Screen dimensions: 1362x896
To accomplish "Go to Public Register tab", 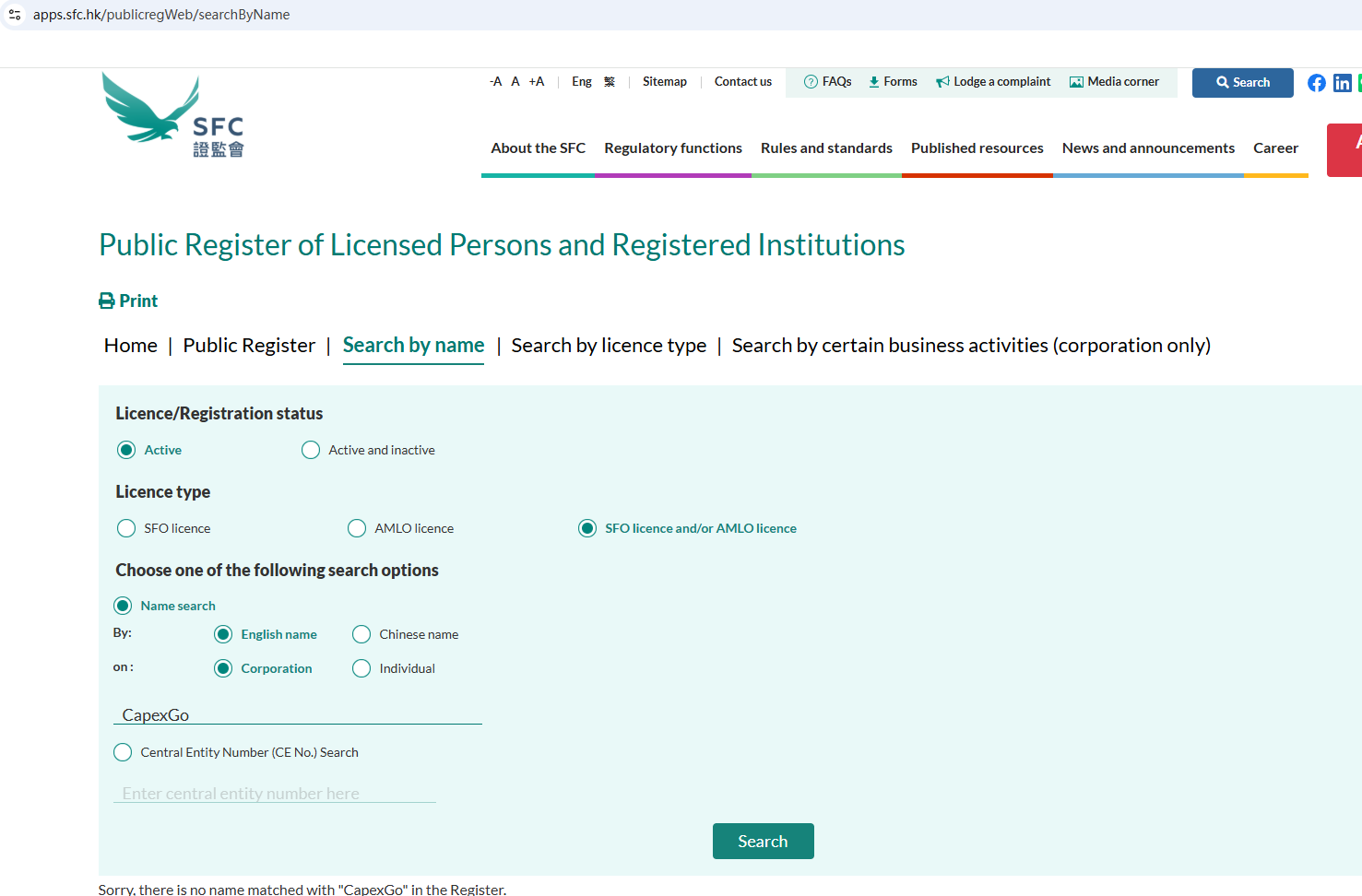I will [249, 346].
